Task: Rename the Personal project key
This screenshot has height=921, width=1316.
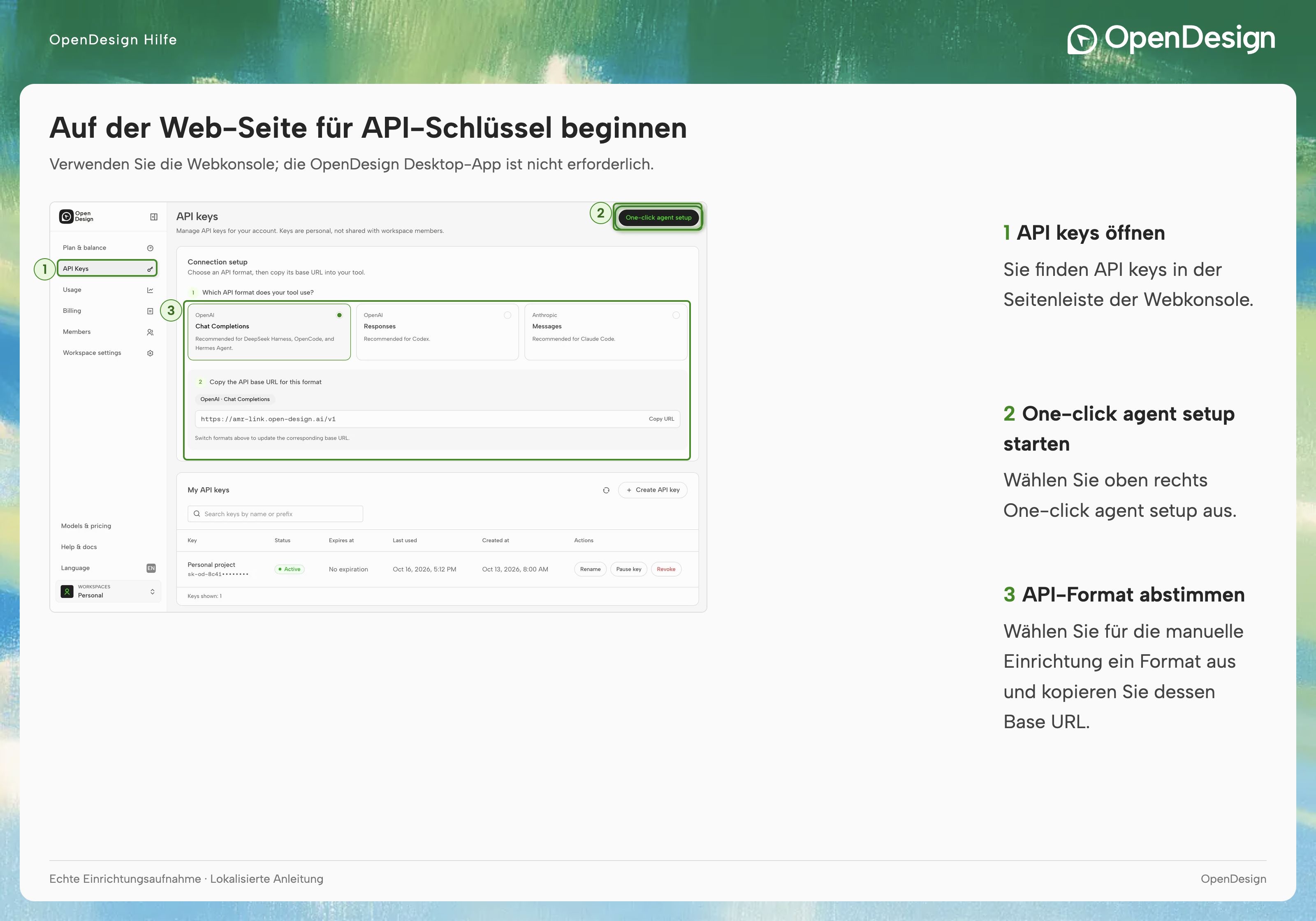Action: (x=591, y=569)
